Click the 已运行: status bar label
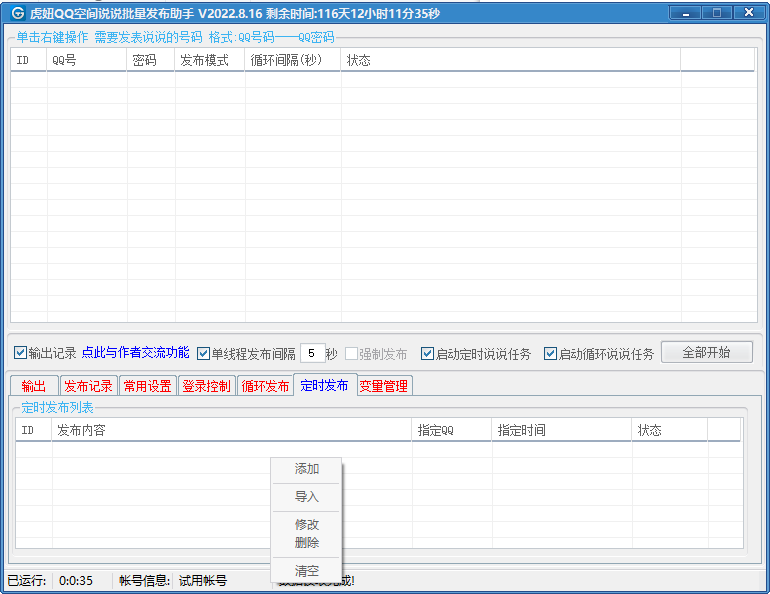This screenshot has height=594, width=770. pos(27,581)
